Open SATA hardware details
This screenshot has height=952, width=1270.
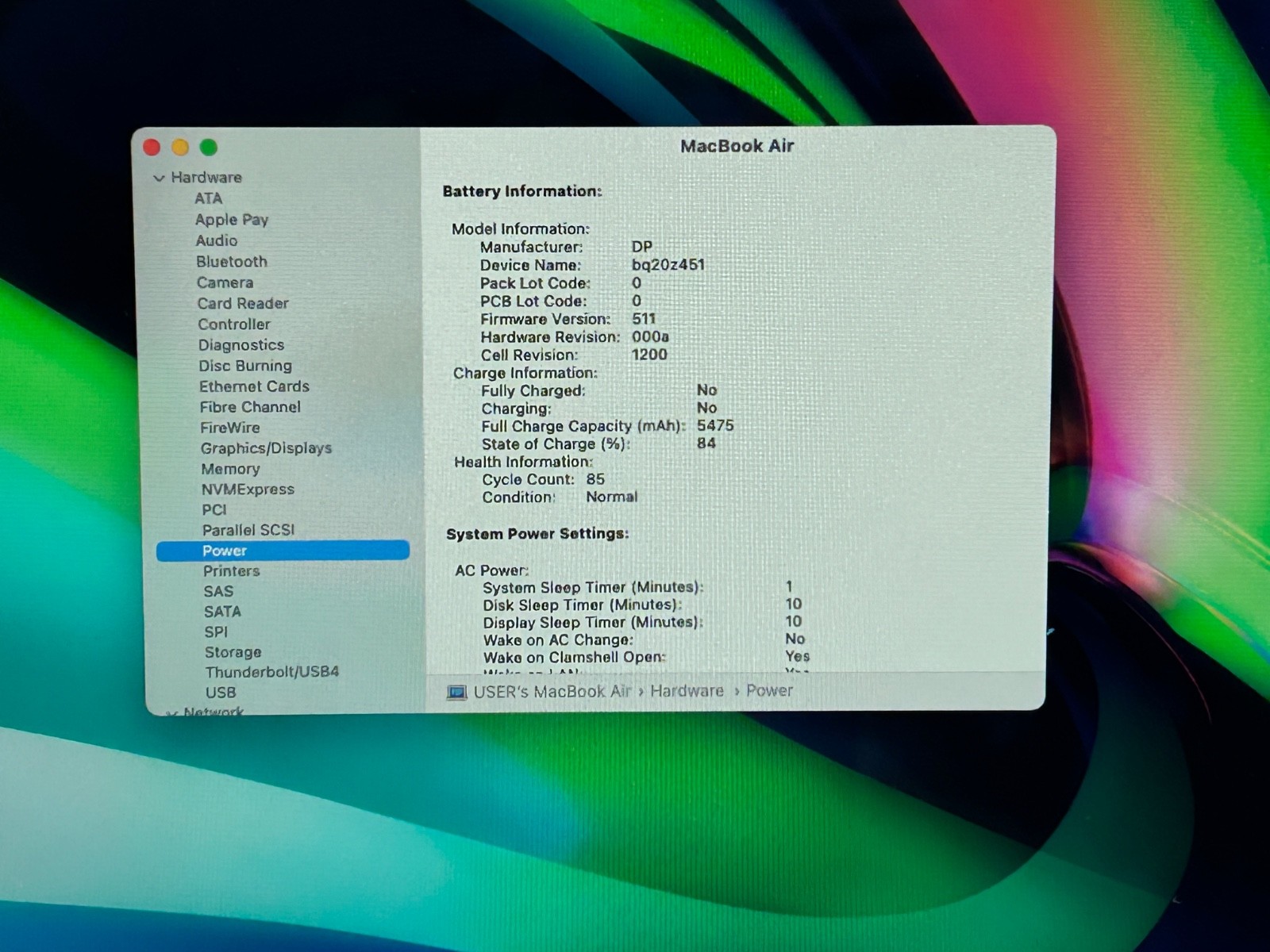tap(222, 612)
